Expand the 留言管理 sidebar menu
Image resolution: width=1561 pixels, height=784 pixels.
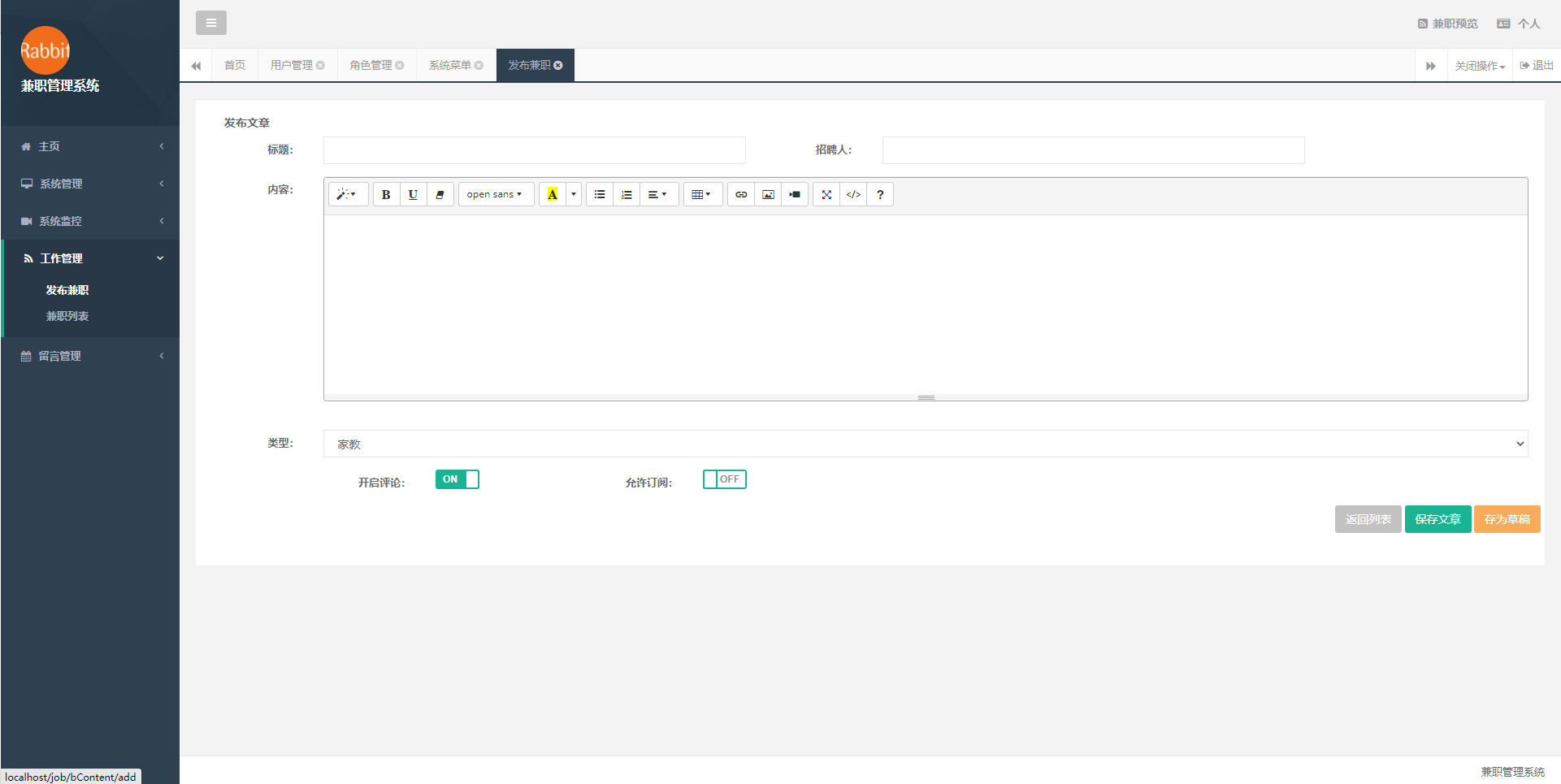point(90,356)
